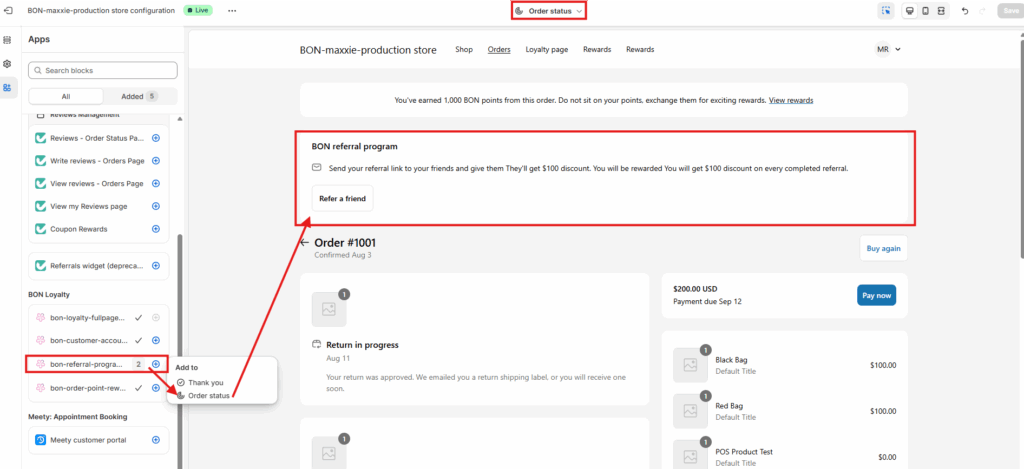Click the $200.00 USD amount text
This screenshot has width=1024, height=469.
[697, 289]
